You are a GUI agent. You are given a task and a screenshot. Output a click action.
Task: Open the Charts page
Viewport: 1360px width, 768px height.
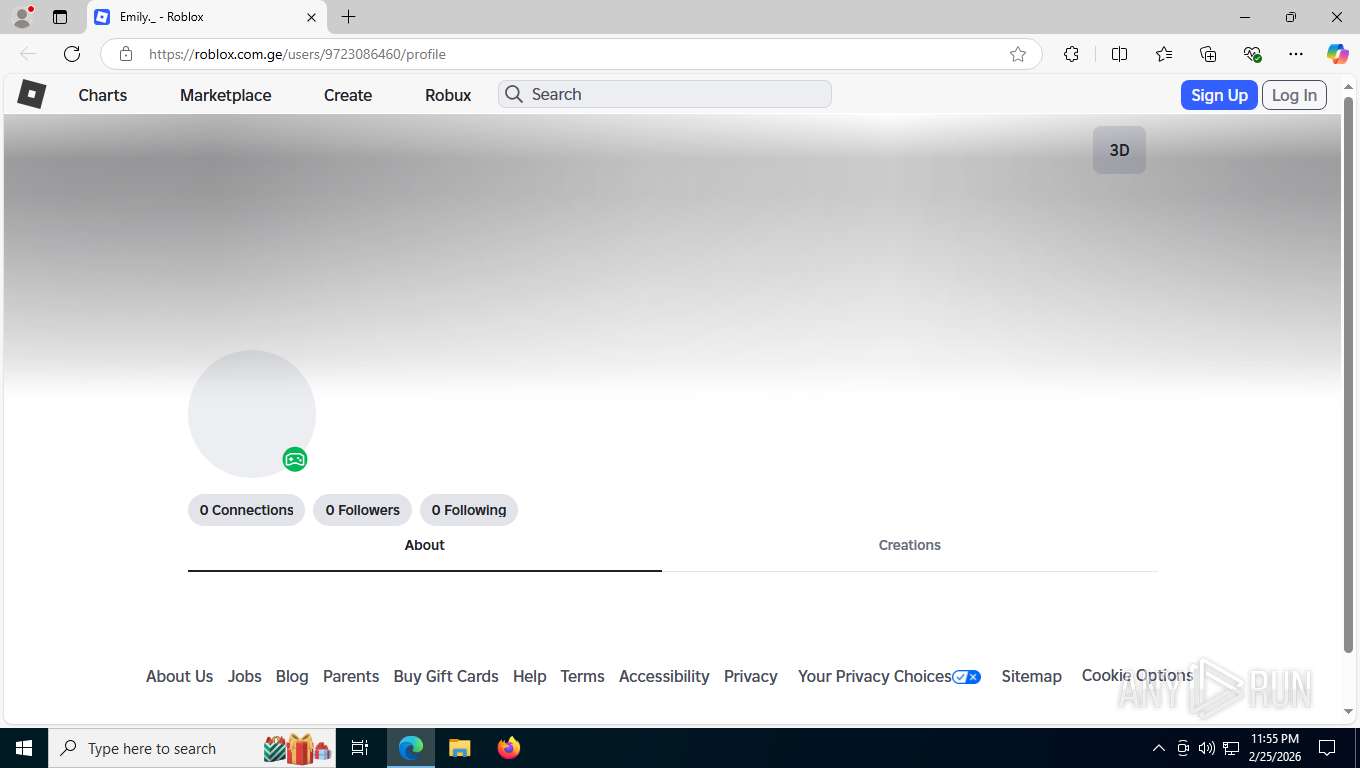click(103, 95)
